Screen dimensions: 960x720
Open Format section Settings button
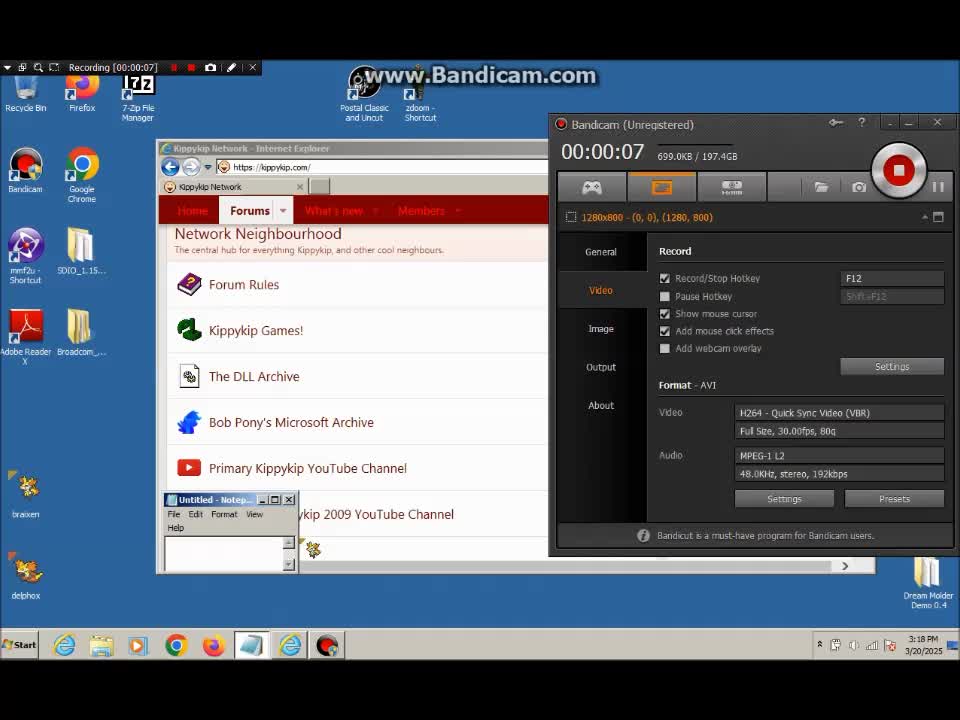tap(784, 499)
